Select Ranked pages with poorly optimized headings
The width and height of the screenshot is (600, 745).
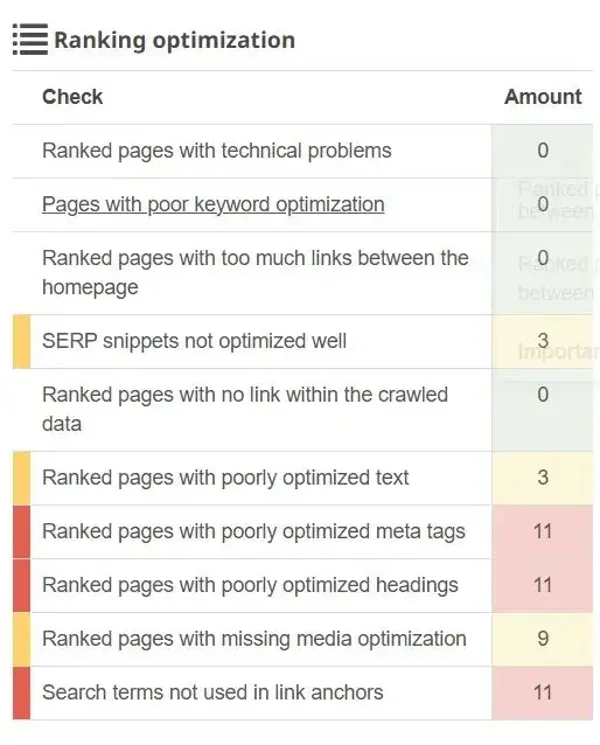tap(250, 585)
